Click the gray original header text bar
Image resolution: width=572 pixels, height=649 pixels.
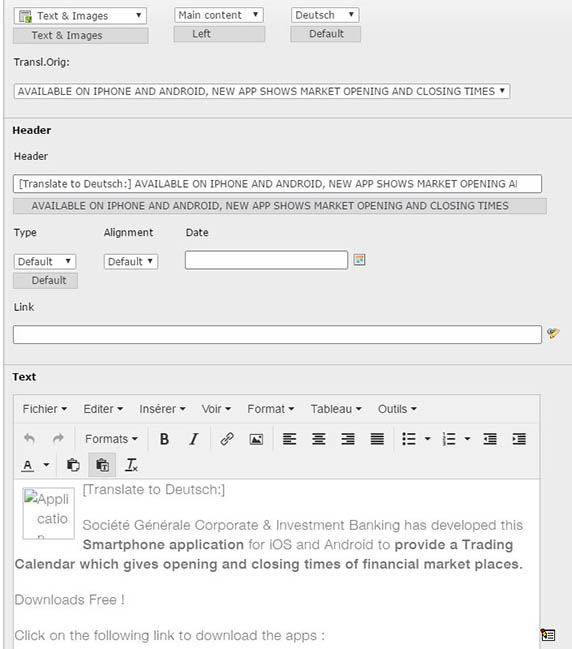click(280, 206)
